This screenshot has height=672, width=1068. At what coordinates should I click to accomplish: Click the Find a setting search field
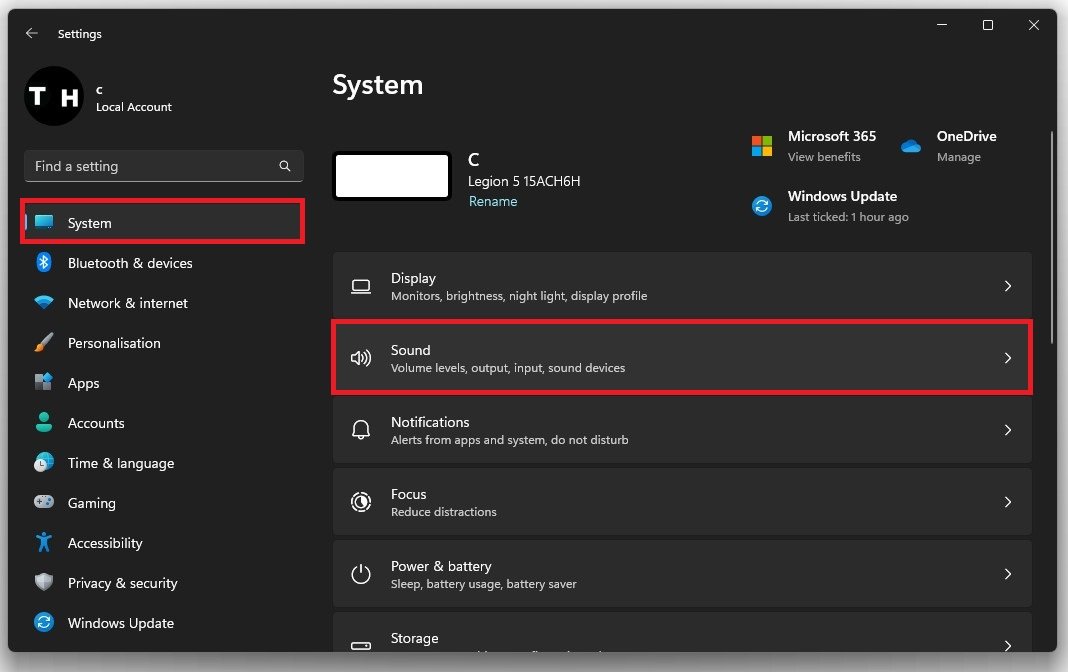click(x=150, y=166)
